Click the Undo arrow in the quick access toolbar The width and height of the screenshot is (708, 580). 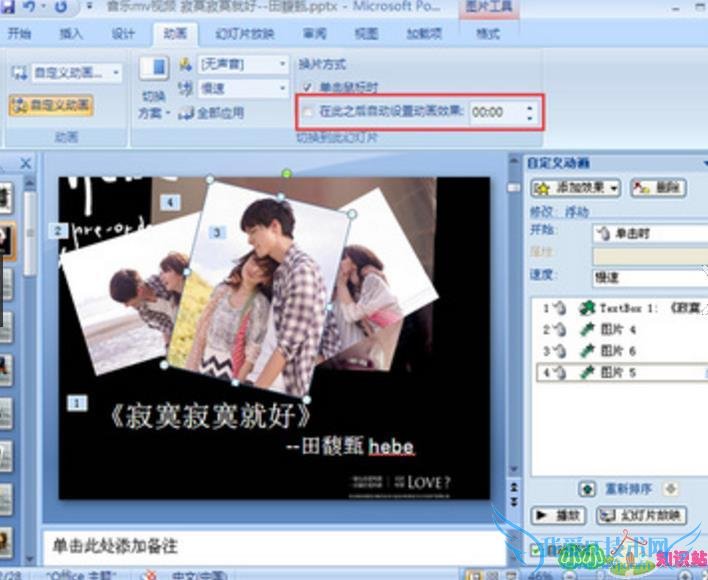[x=28, y=6]
